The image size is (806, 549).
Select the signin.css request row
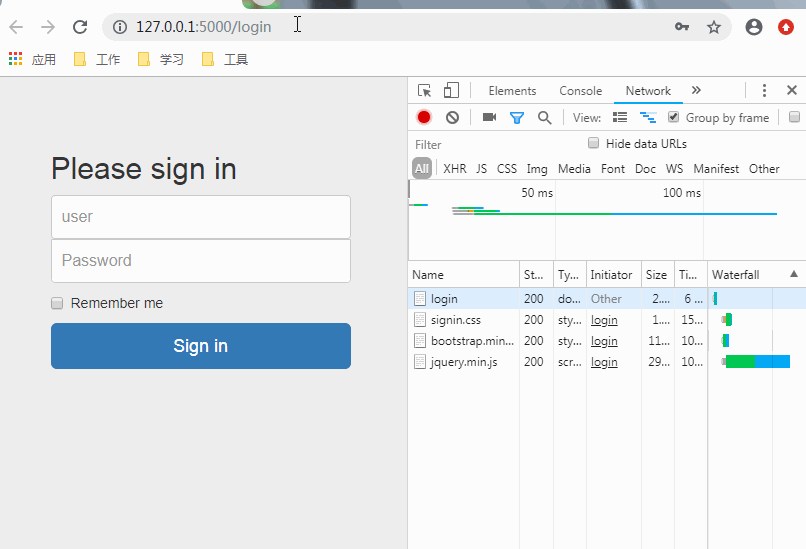(x=607, y=320)
